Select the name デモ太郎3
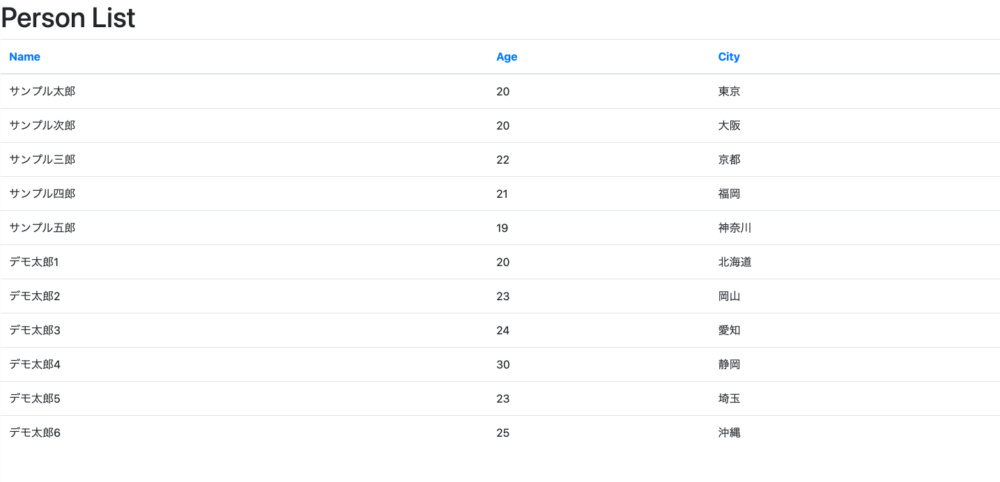This screenshot has width=1000, height=482. click(34, 330)
